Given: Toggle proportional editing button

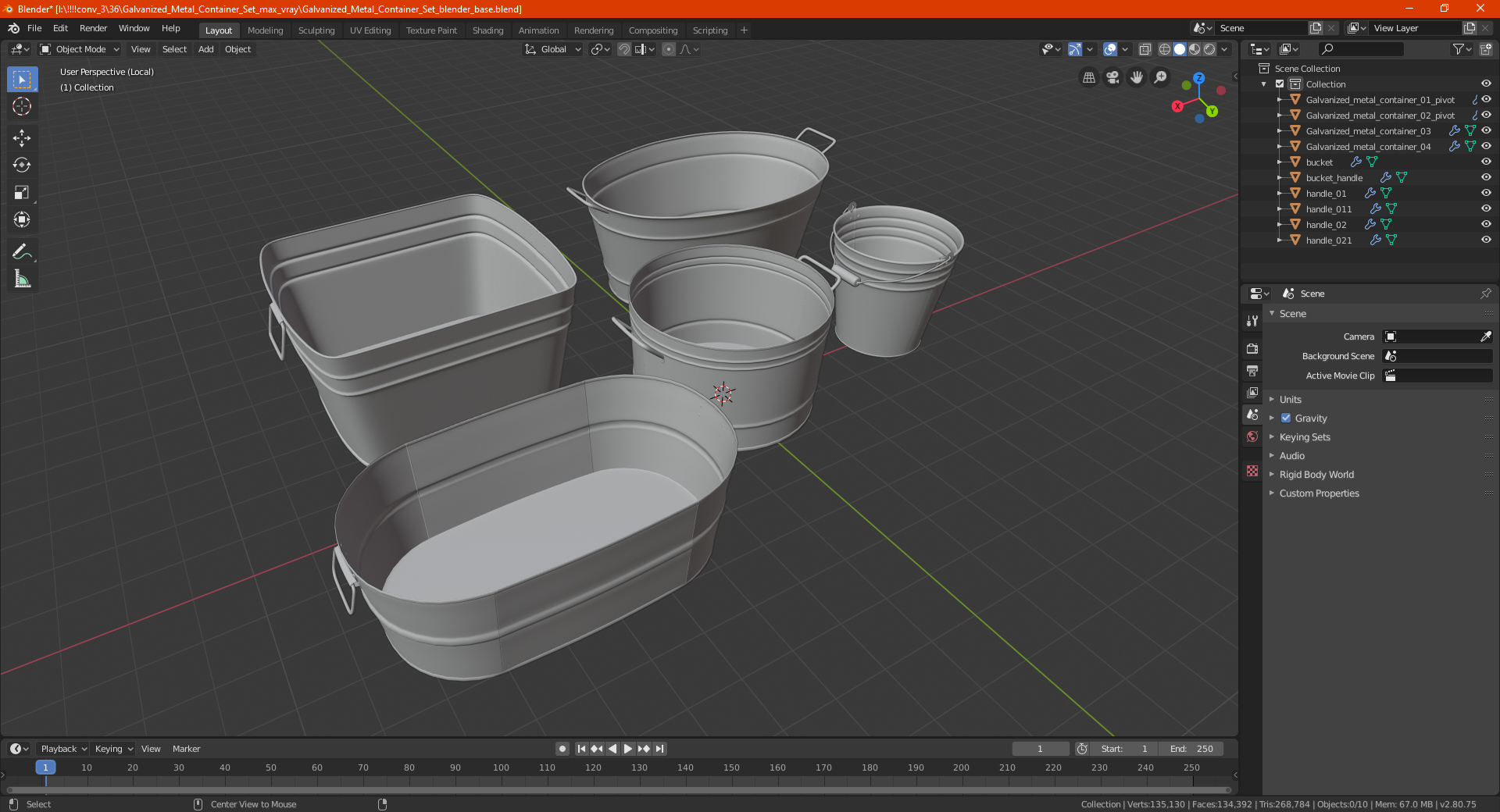Looking at the screenshot, I should point(669,49).
